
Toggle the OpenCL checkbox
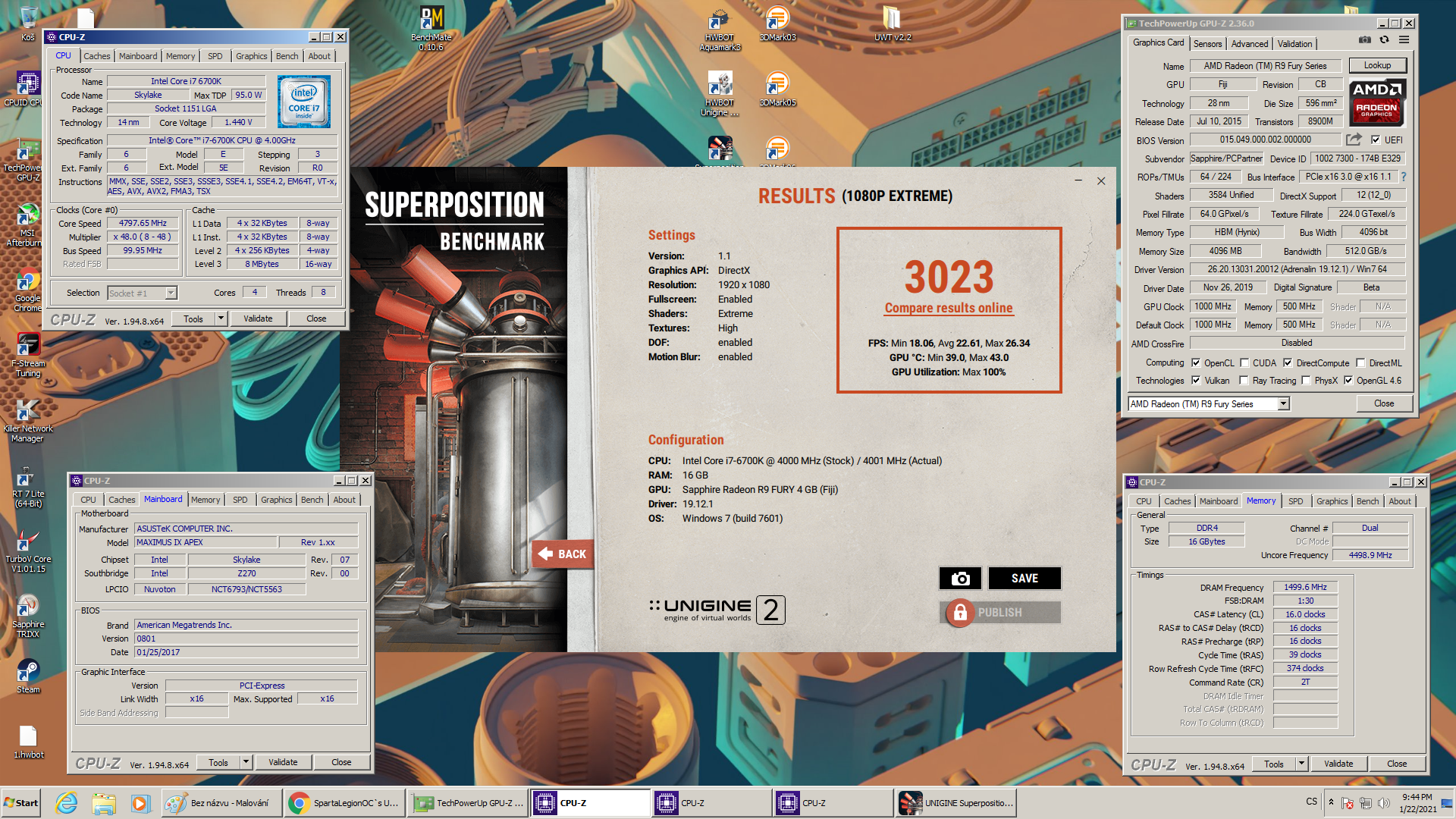[x=1196, y=362]
